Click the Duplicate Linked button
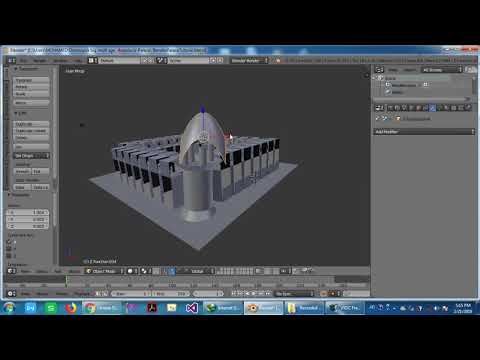Screen dimensions: 480x360 point(32,131)
